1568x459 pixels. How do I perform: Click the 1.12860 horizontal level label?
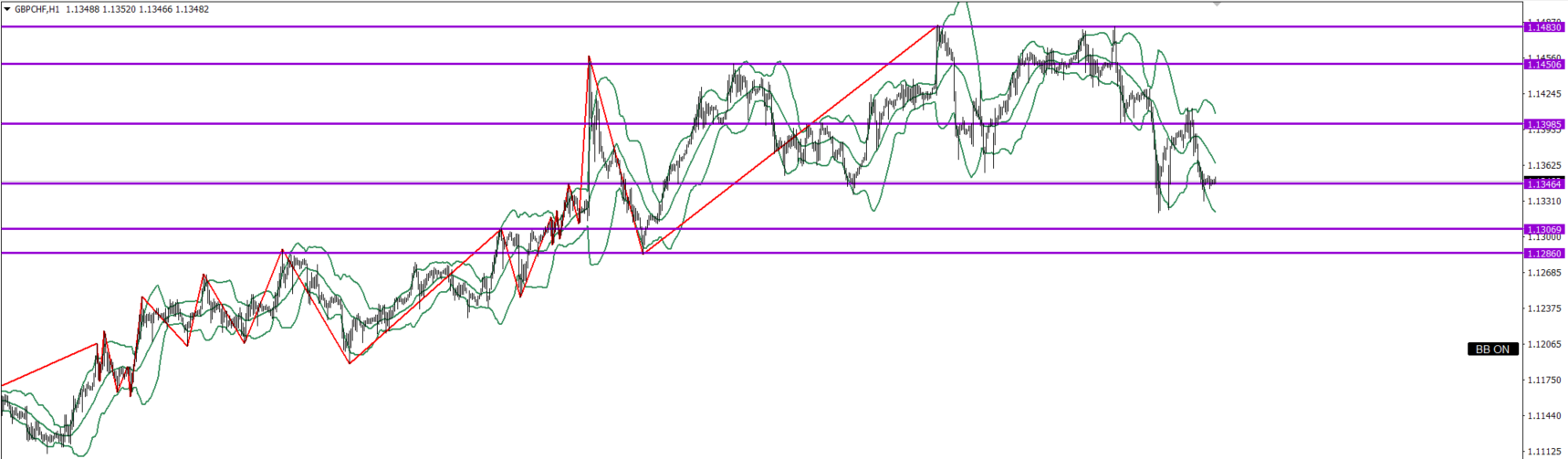click(x=1544, y=254)
